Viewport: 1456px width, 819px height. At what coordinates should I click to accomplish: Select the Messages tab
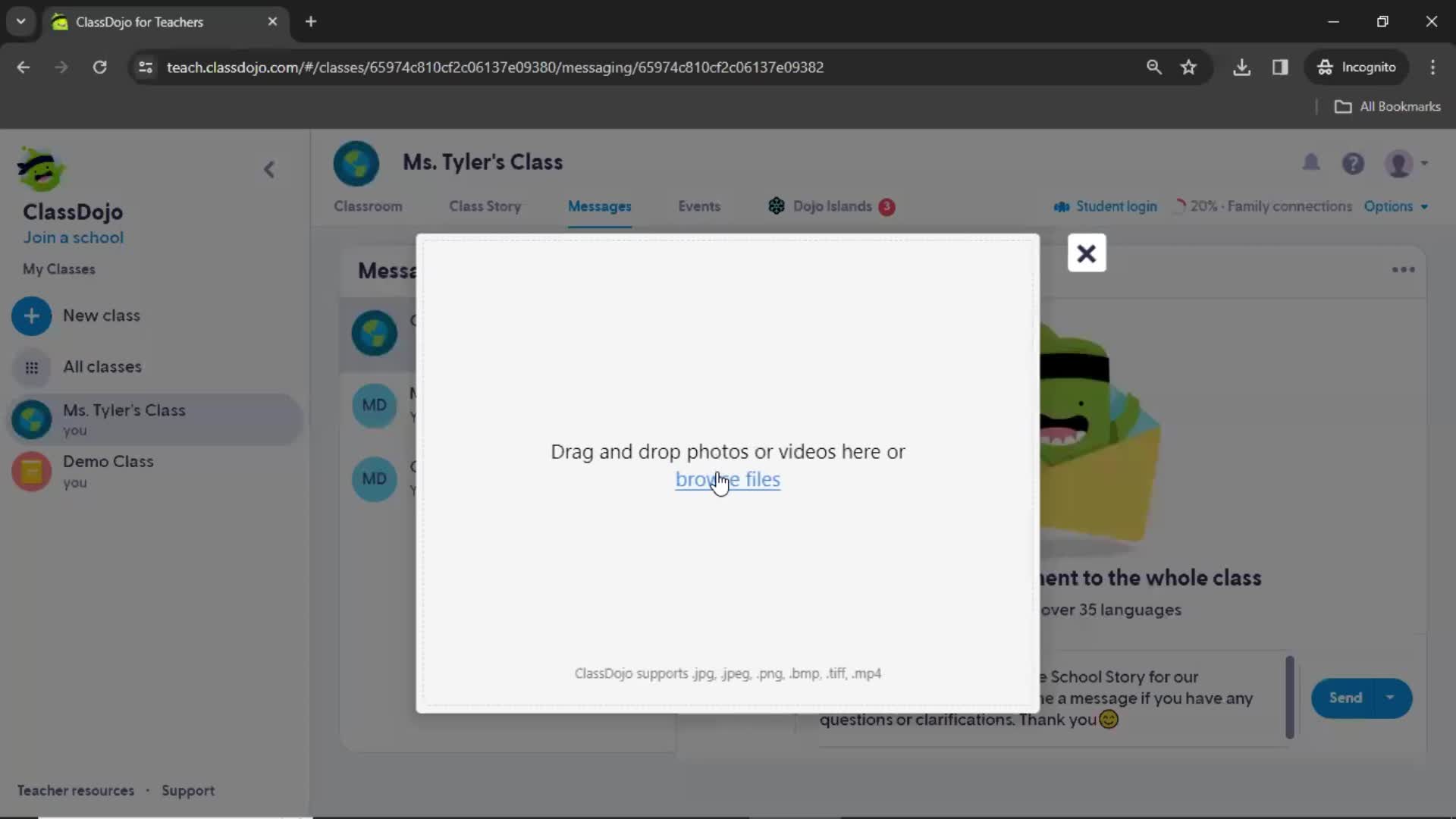point(599,206)
